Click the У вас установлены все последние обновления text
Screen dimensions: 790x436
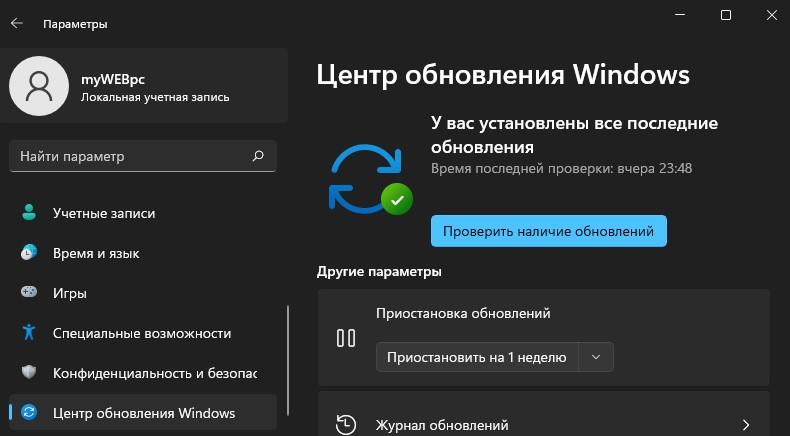tap(574, 135)
